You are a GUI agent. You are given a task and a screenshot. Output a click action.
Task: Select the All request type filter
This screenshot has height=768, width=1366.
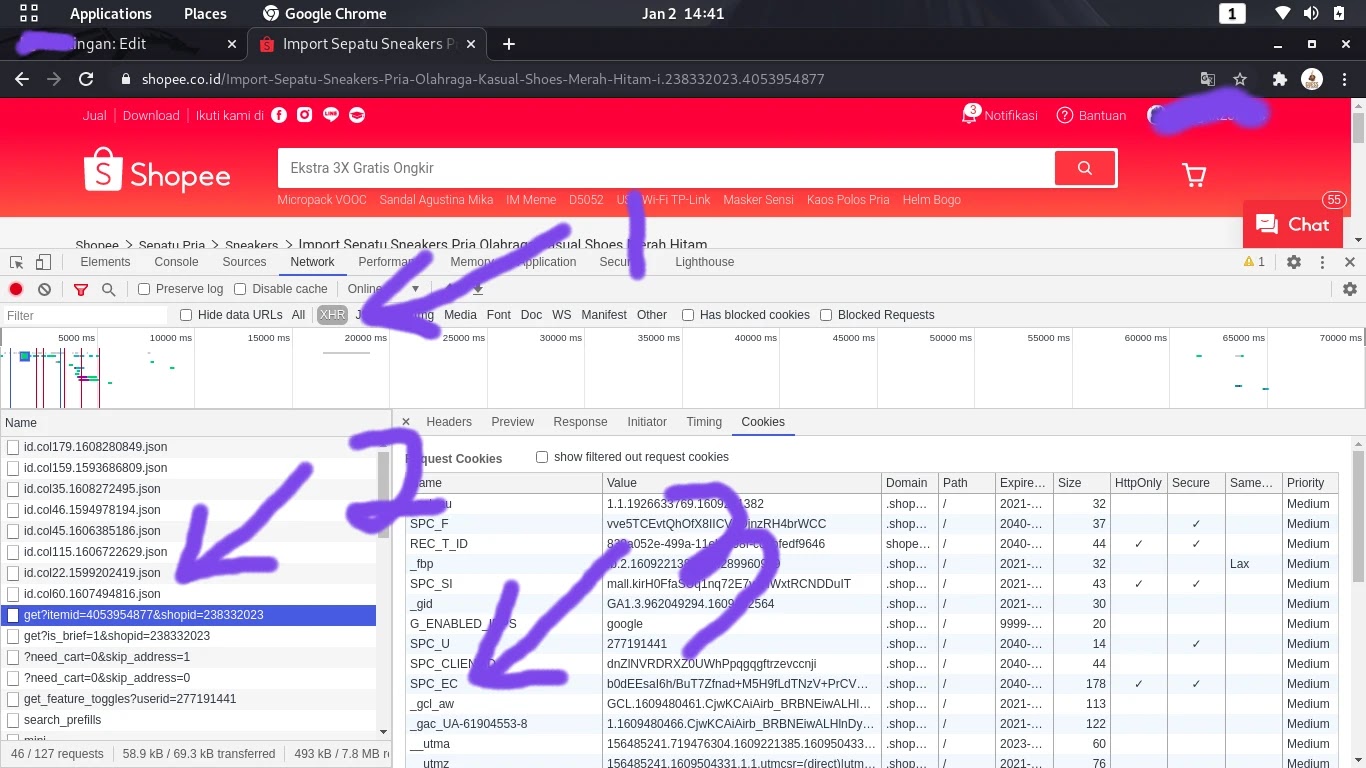298,315
